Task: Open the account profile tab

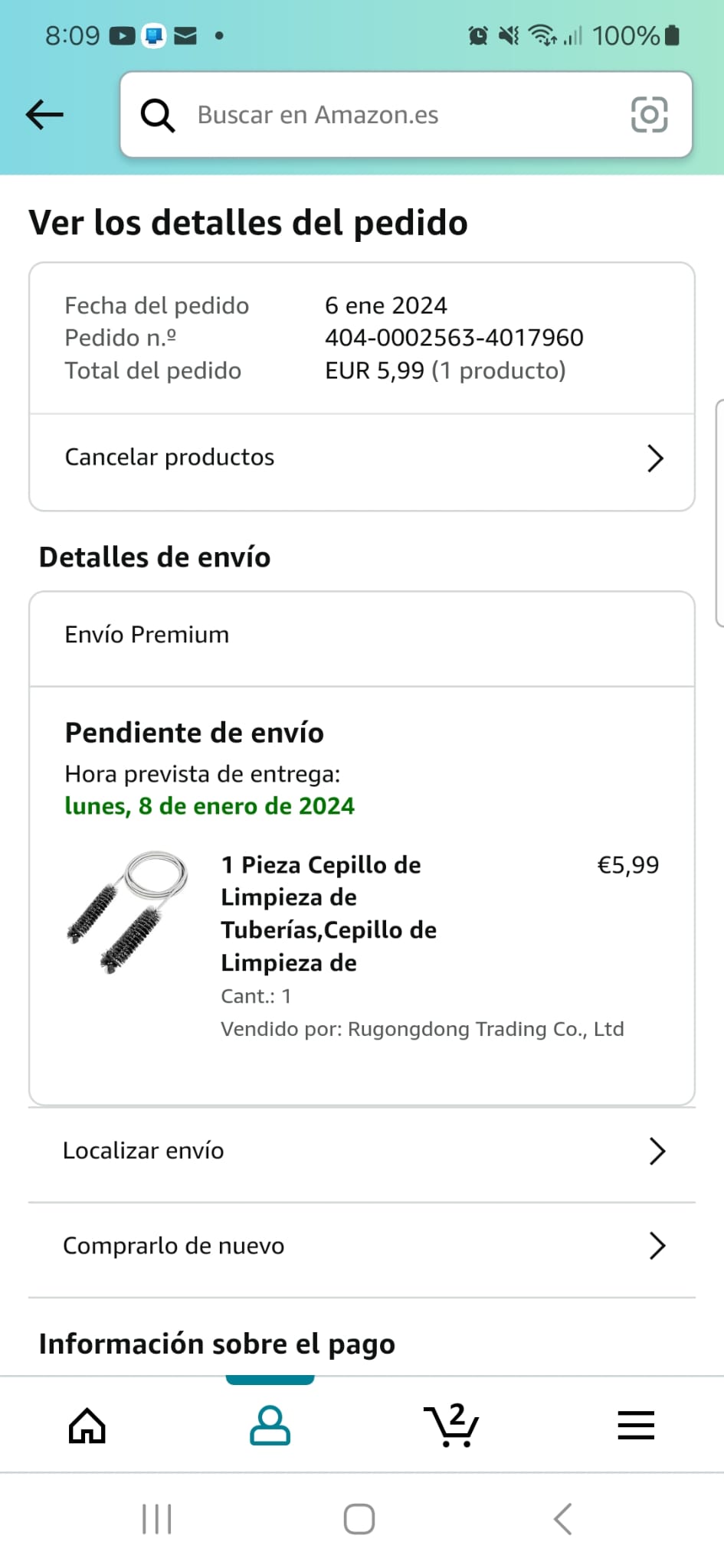Action: pyautogui.click(x=270, y=1426)
